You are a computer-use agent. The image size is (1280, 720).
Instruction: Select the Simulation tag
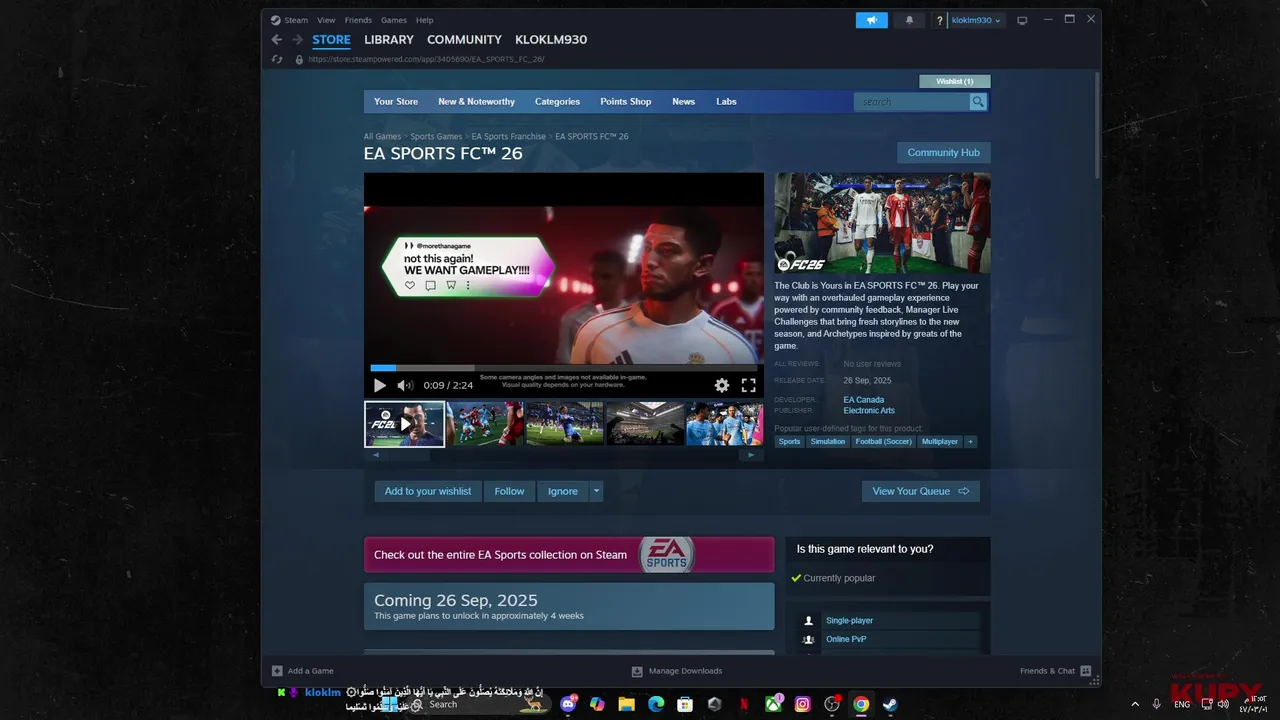point(827,442)
